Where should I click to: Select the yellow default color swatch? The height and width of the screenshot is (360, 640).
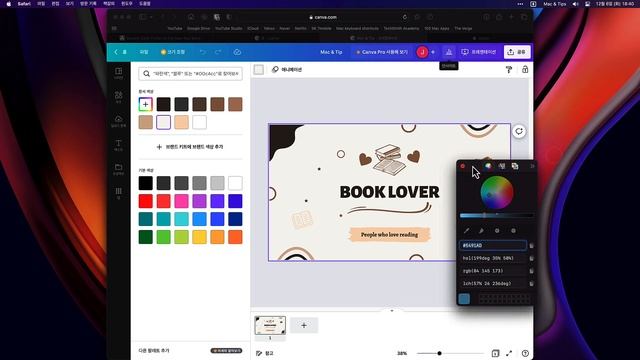[200, 237]
